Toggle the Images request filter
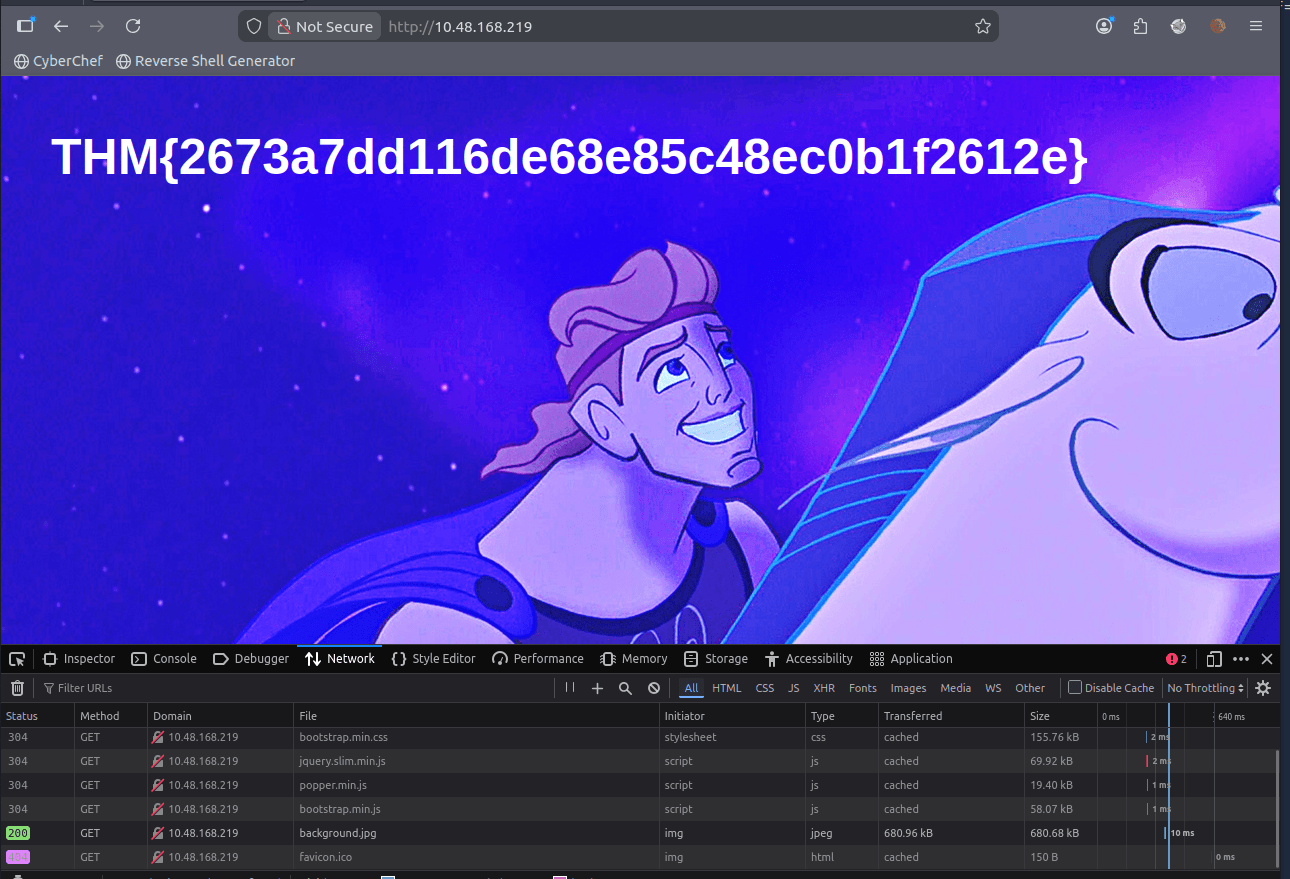Image resolution: width=1290 pixels, height=879 pixels. click(908, 688)
